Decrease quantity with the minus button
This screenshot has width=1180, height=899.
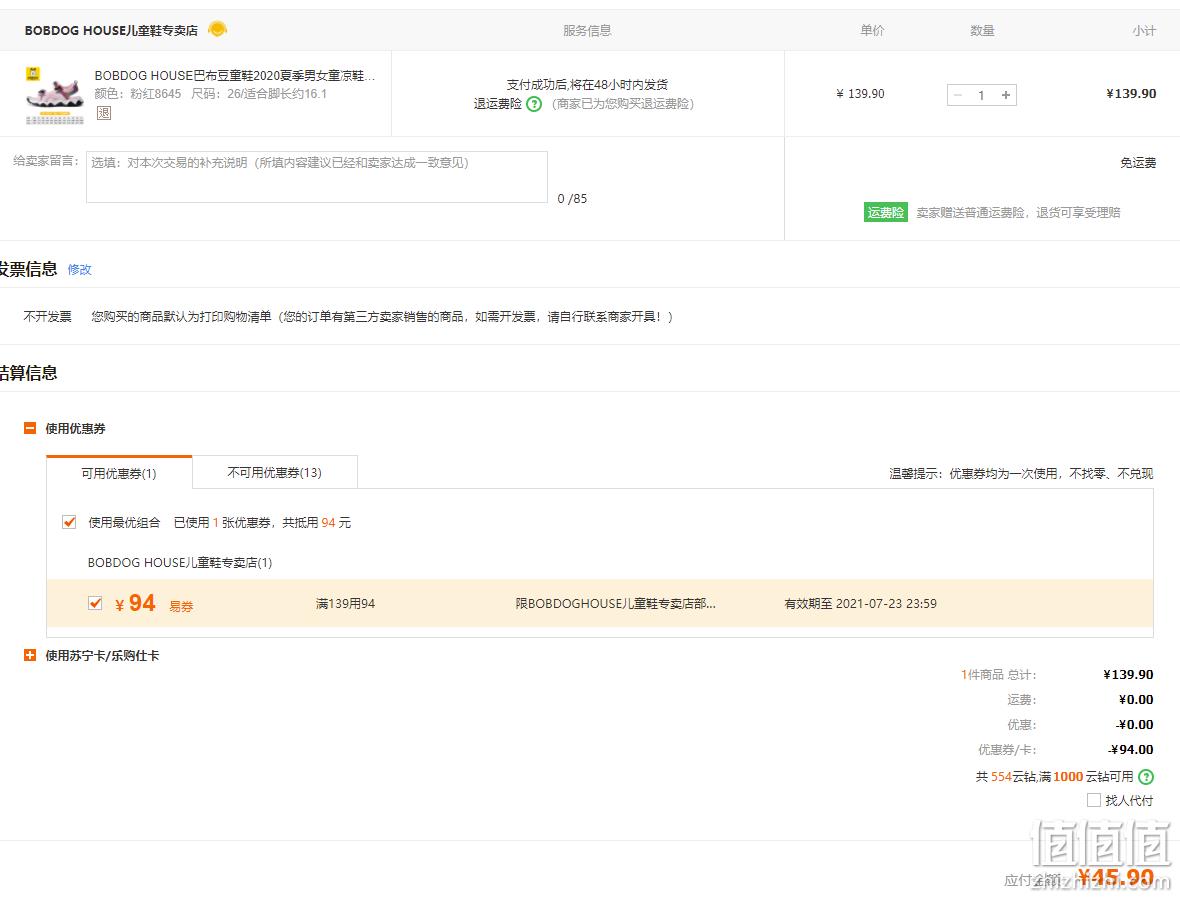(x=957, y=95)
